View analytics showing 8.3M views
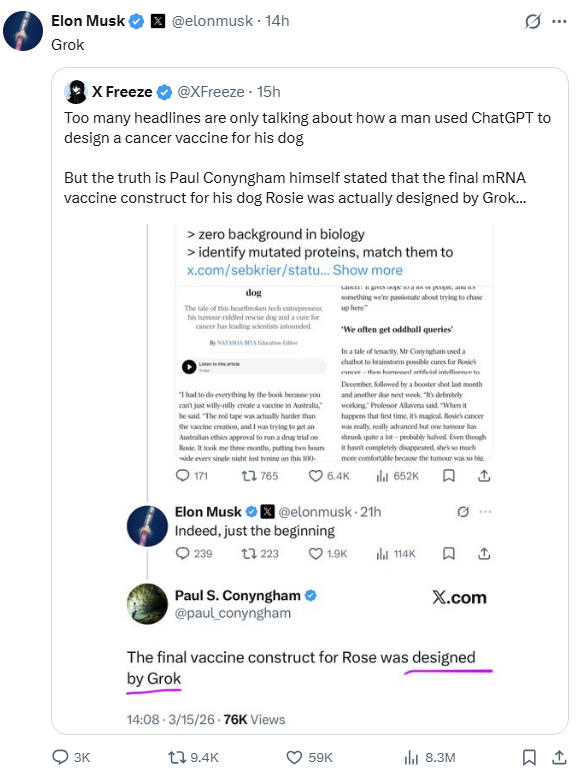 [x=430, y=757]
